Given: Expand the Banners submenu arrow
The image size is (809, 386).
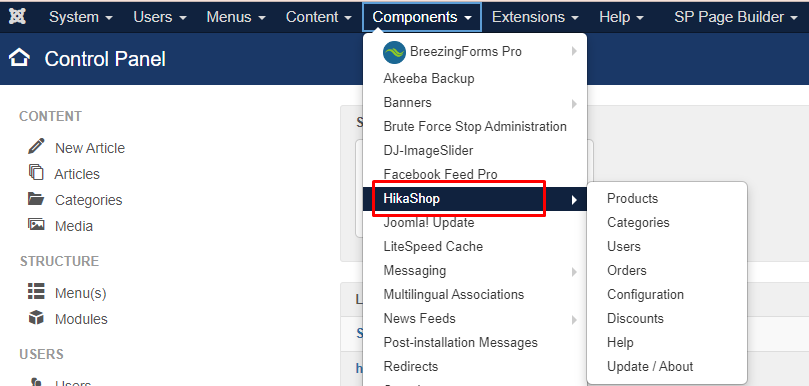Looking at the screenshot, I should (574, 104).
